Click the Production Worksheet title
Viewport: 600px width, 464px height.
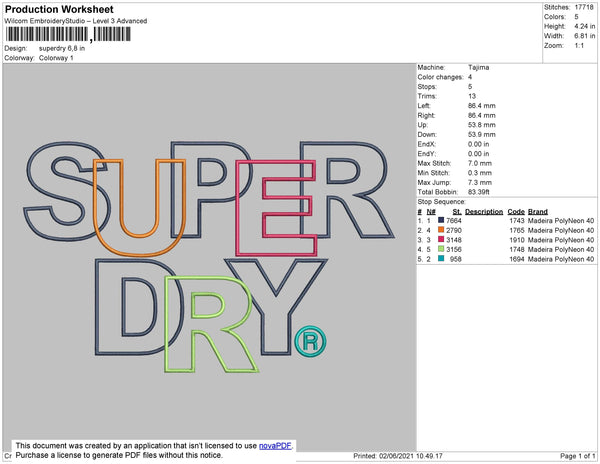point(59,9)
